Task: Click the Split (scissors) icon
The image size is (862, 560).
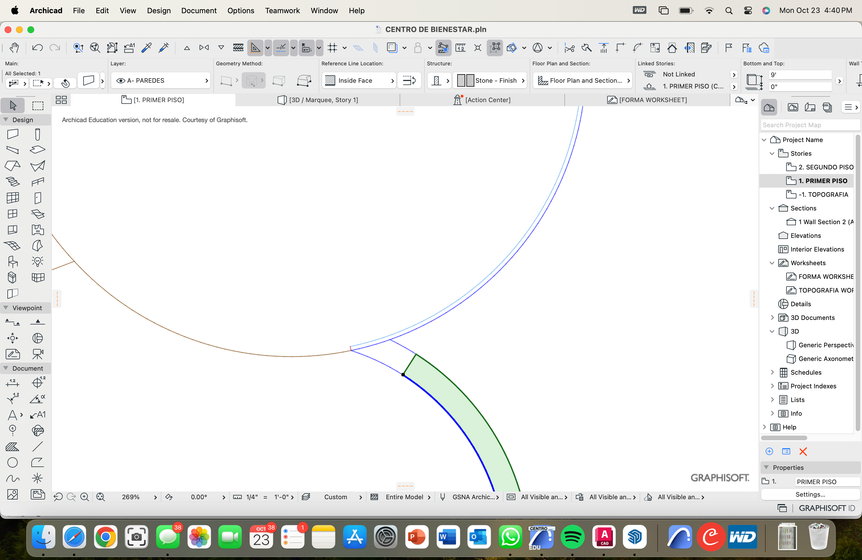Action: (570, 48)
